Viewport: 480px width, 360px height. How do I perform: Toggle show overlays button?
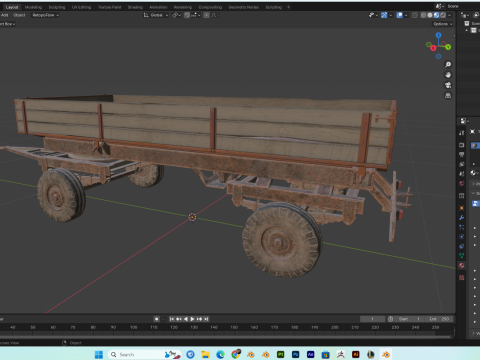[399, 15]
